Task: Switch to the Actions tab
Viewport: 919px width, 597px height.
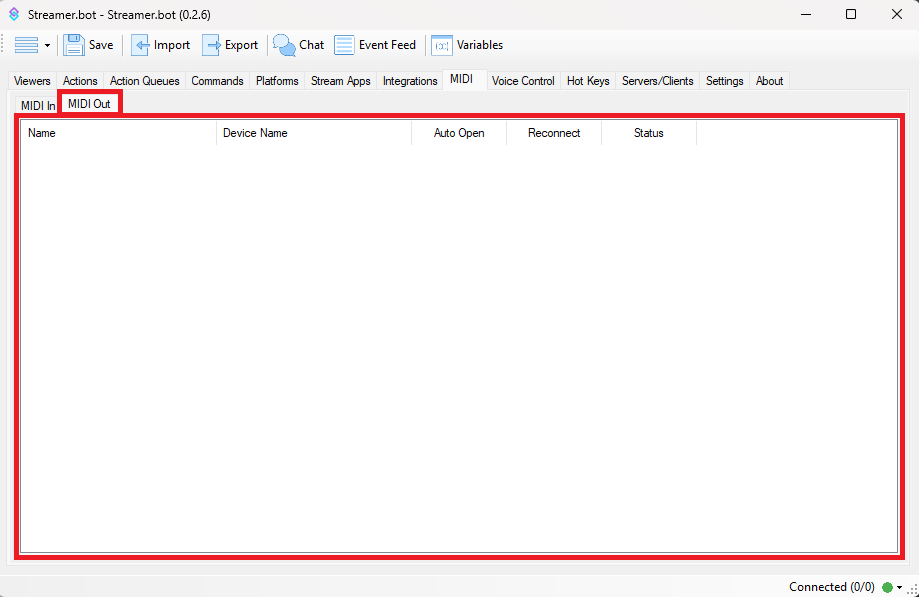Action: (x=80, y=81)
